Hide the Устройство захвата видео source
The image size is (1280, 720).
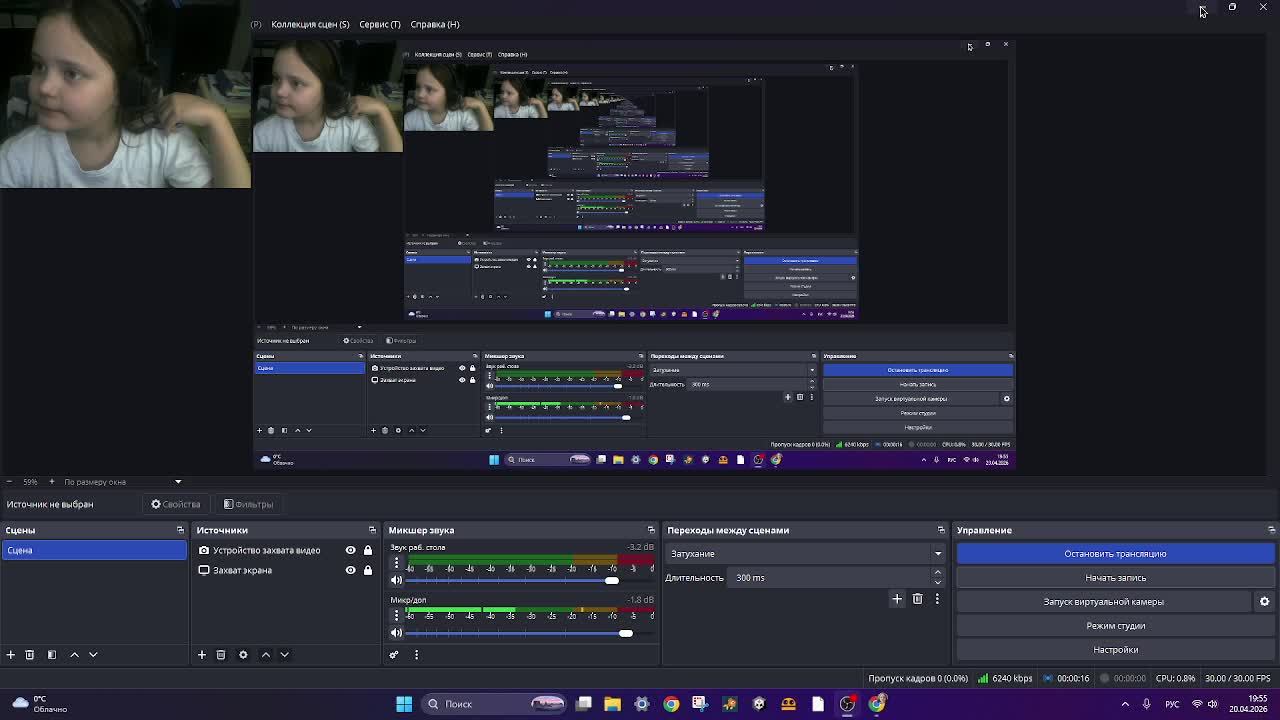(x=350, y=550)
